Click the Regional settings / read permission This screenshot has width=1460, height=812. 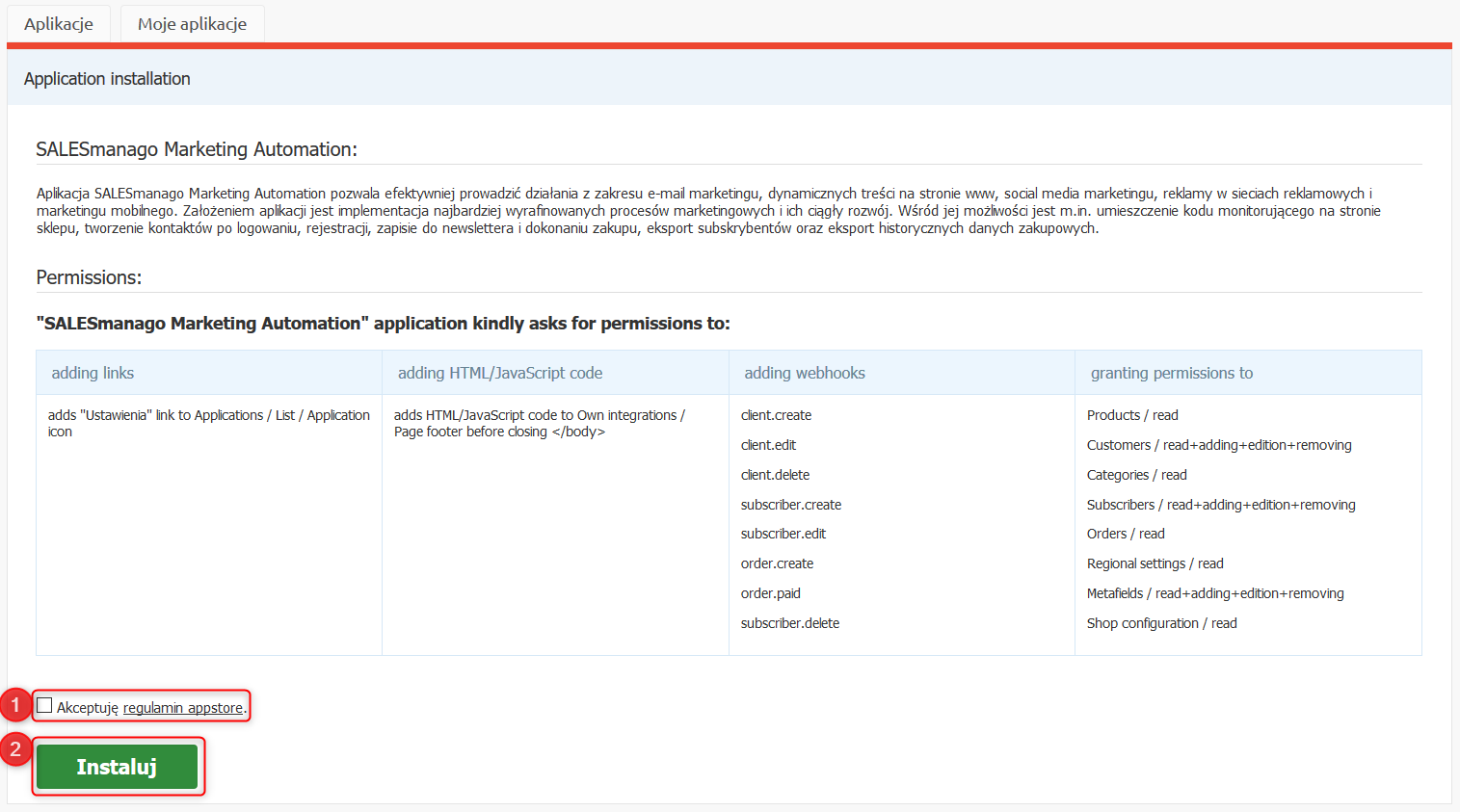tap(1155, 563)
